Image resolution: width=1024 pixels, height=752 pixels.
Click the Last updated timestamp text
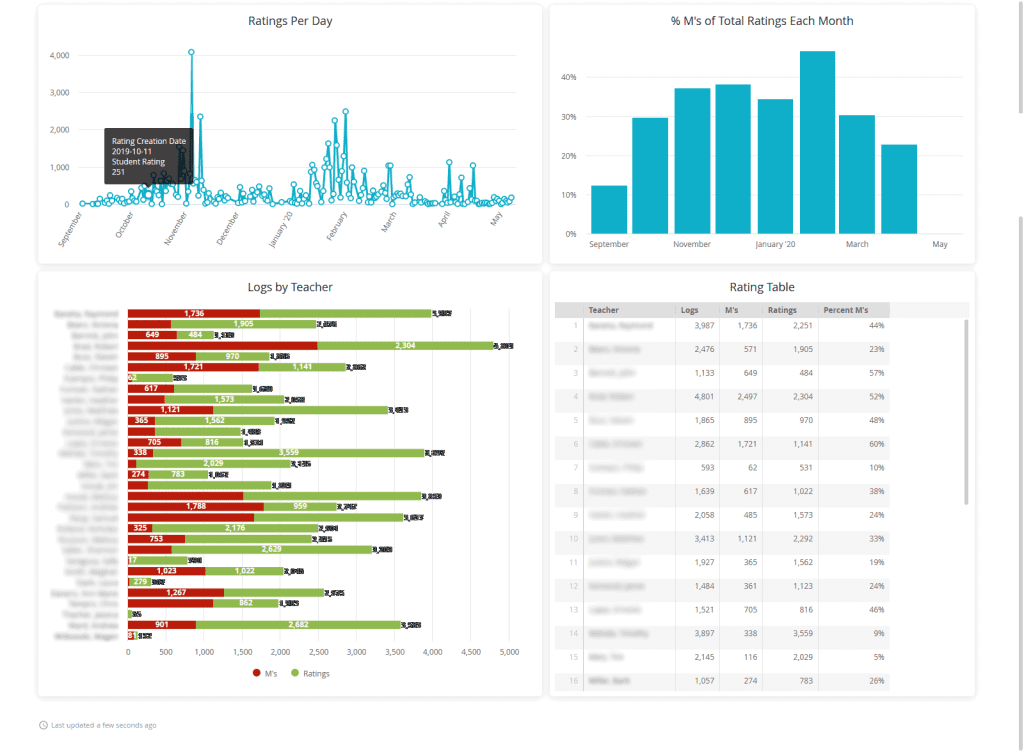pos(103,725)
